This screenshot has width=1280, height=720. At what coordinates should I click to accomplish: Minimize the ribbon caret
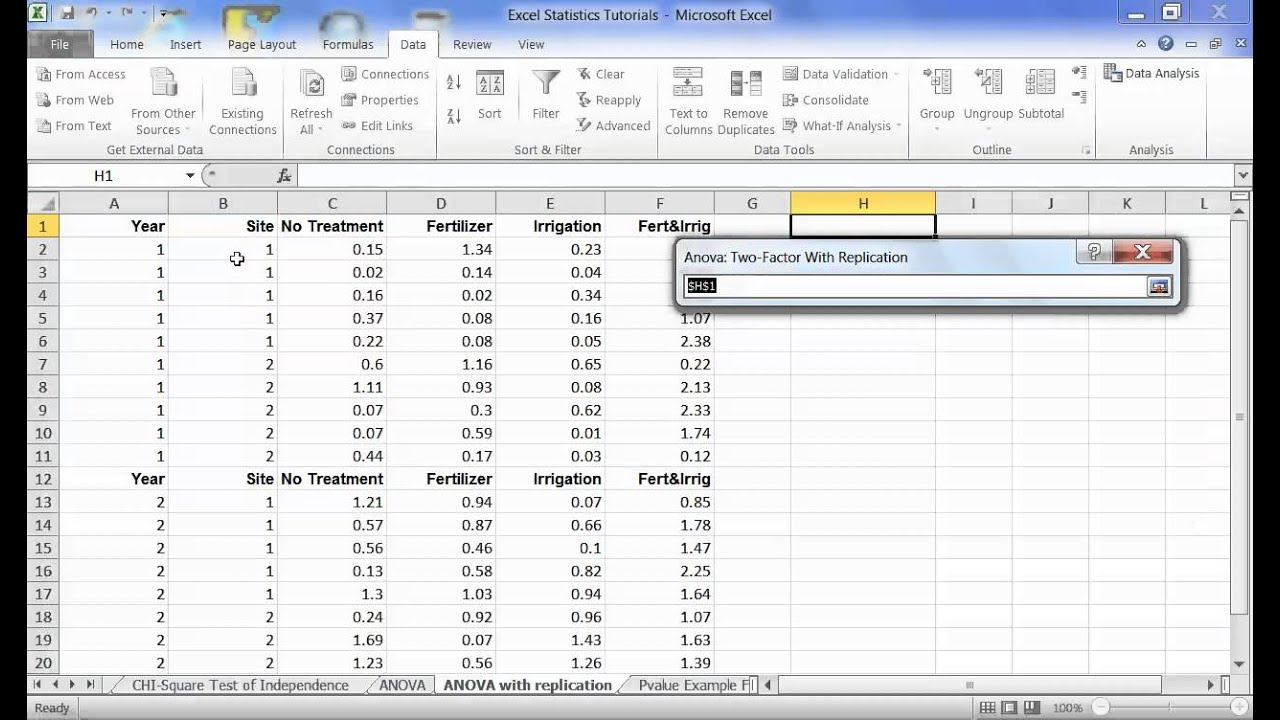[1143, 44]
